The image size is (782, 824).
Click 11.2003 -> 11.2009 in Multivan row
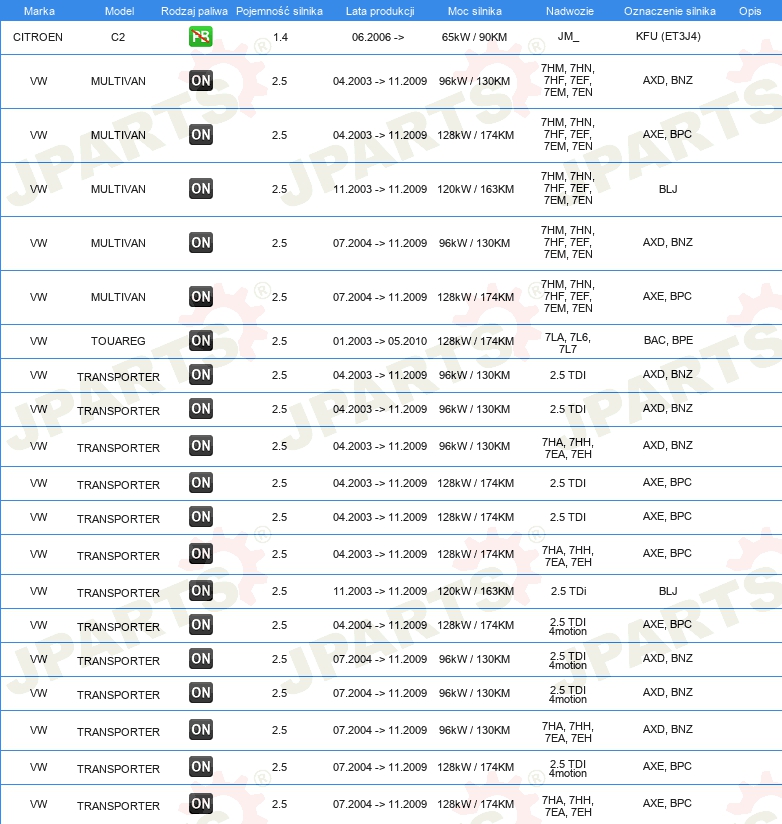point(380,189)
